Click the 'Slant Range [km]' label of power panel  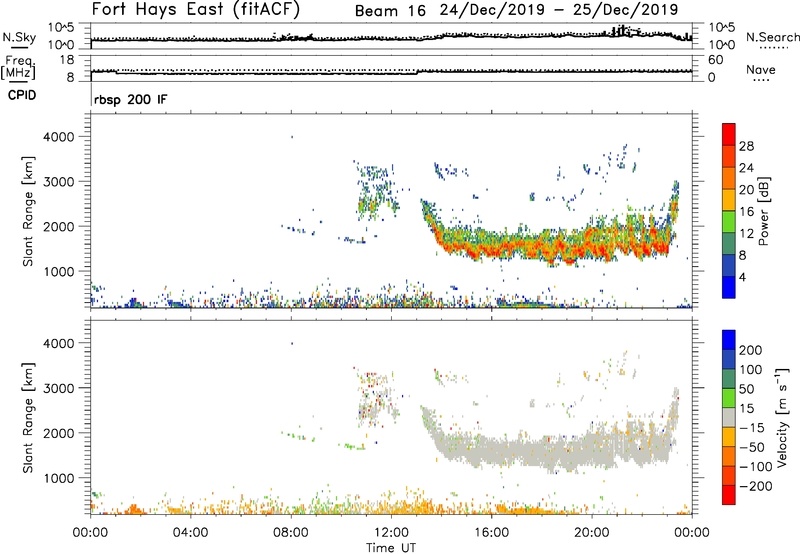[28, 211]
